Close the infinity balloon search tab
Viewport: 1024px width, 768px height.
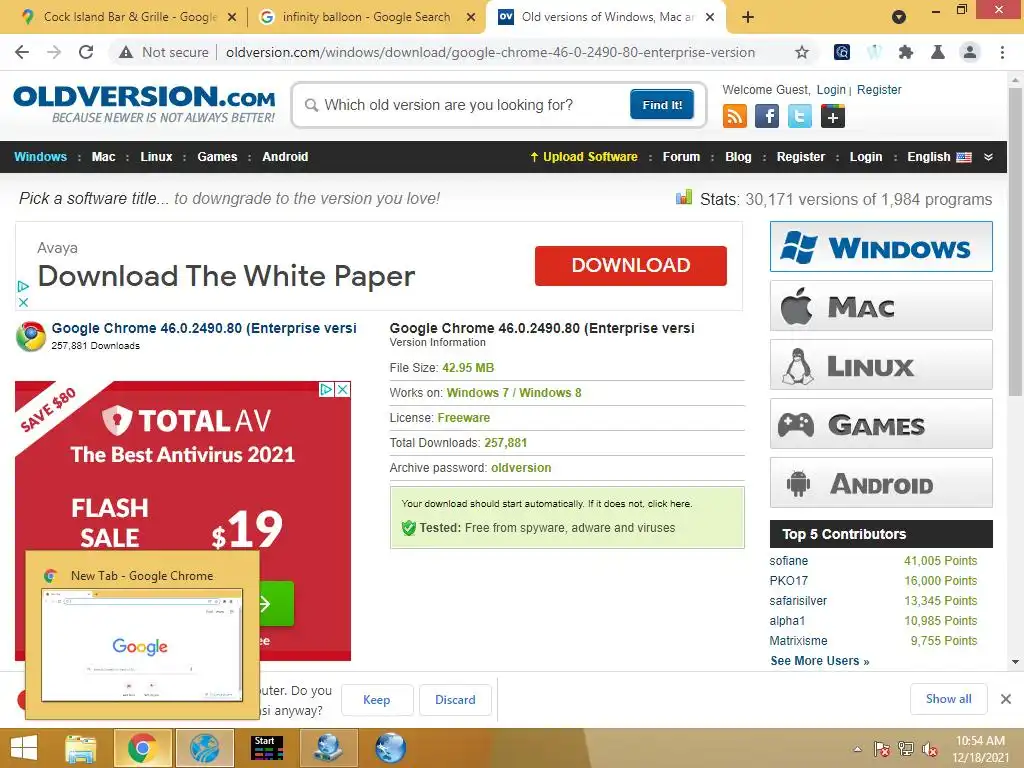[x=471, y=17]
